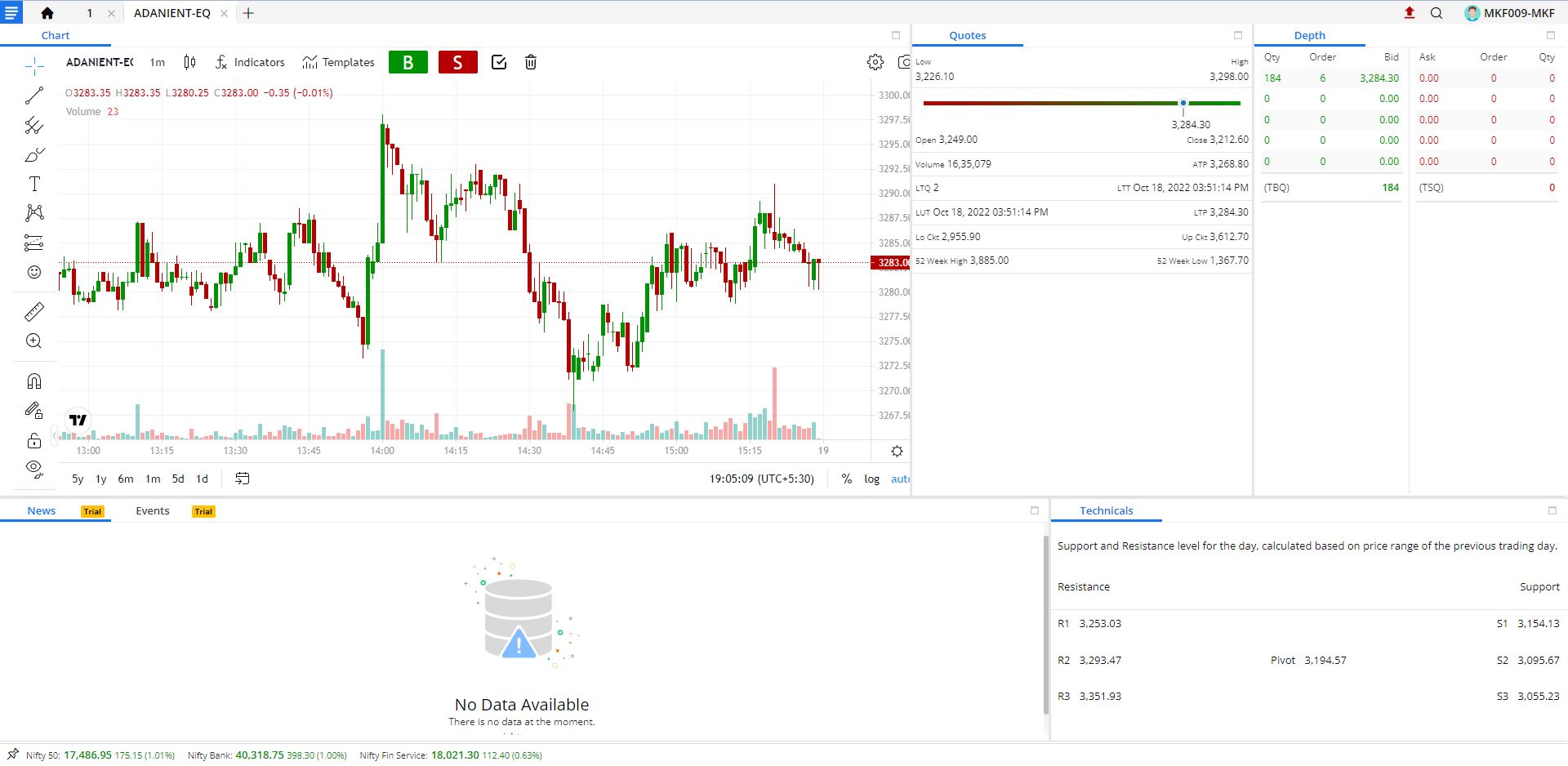Add a new workspace tab

tap(248, 13)
